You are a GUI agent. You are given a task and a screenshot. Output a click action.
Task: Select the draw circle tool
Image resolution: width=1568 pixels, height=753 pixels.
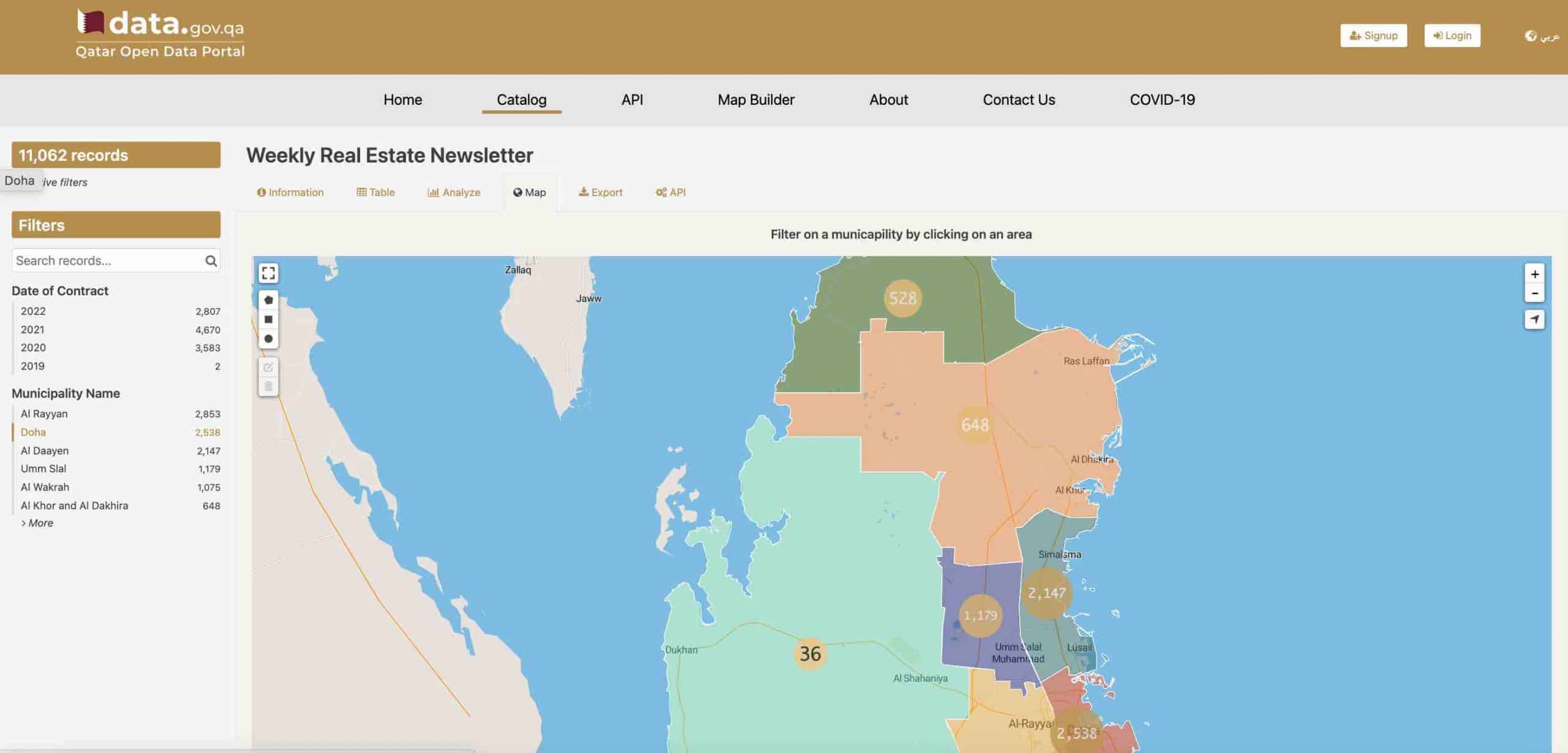pos(268,339)
